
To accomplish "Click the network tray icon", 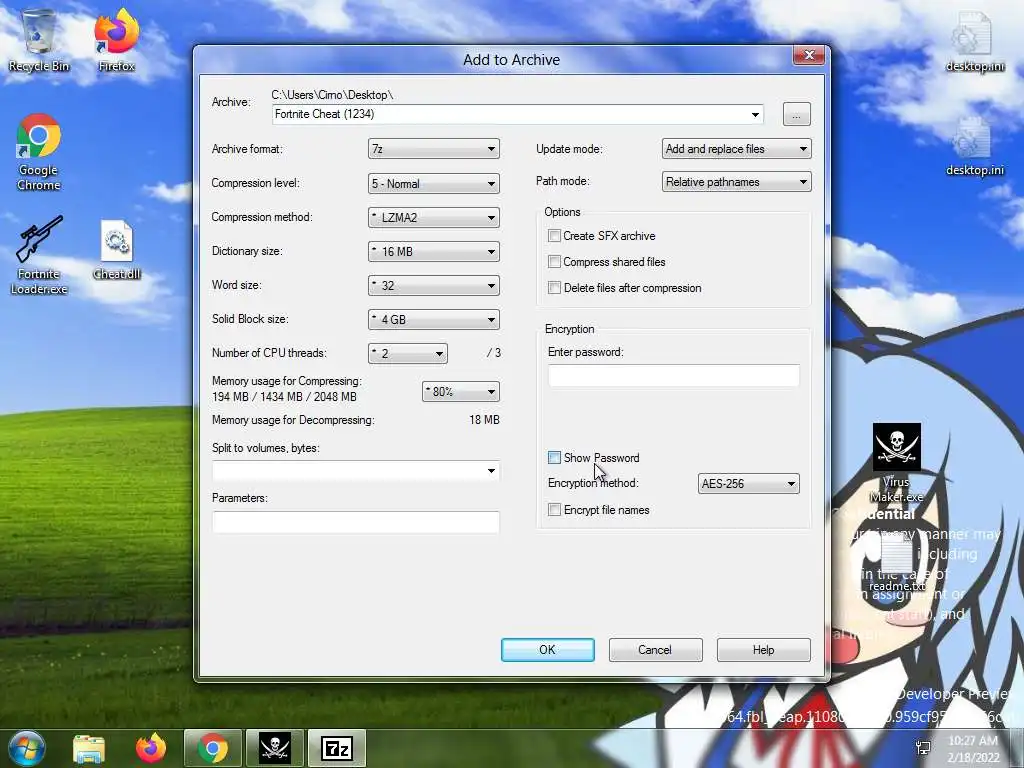I will point(923,748).
